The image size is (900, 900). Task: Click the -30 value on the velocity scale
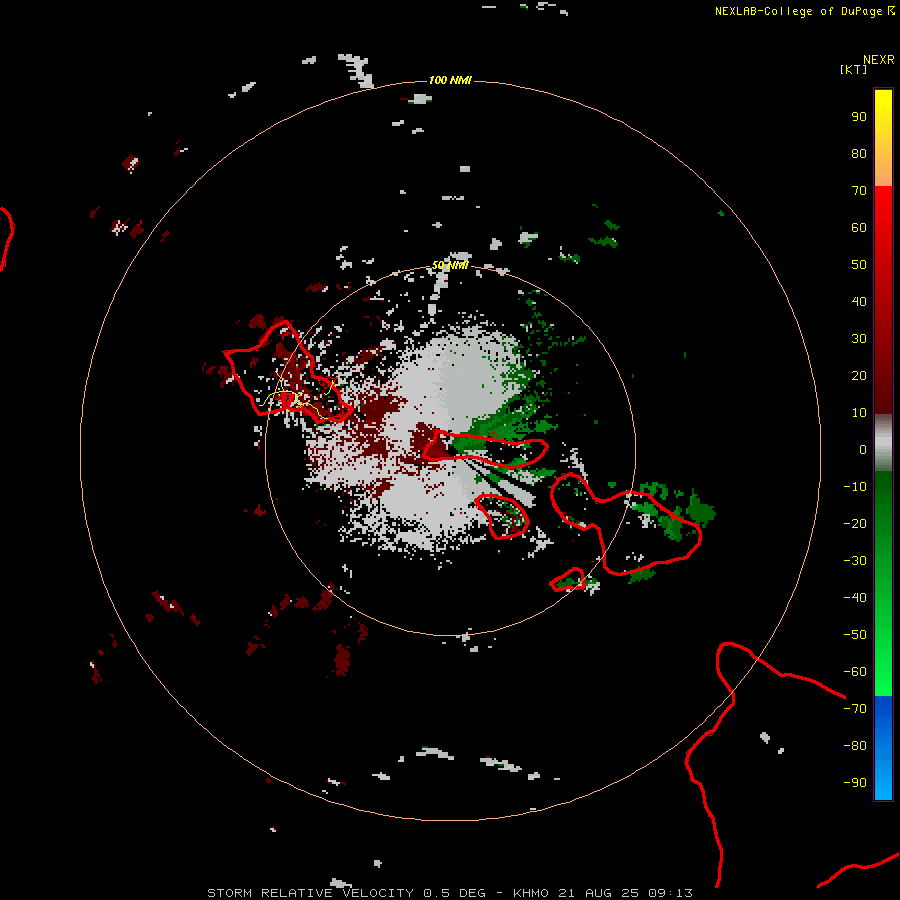click(855, 561)
